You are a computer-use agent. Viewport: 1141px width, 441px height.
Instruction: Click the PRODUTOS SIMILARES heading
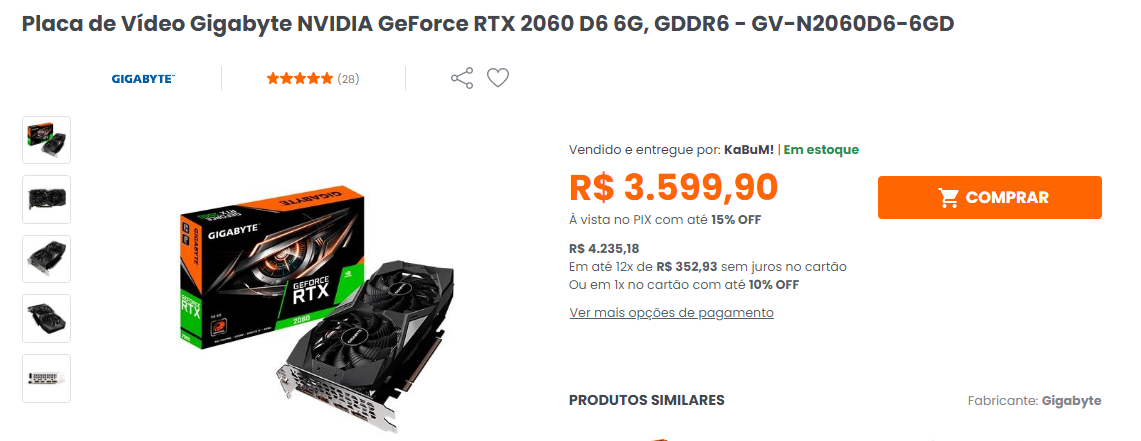(647, 400)
